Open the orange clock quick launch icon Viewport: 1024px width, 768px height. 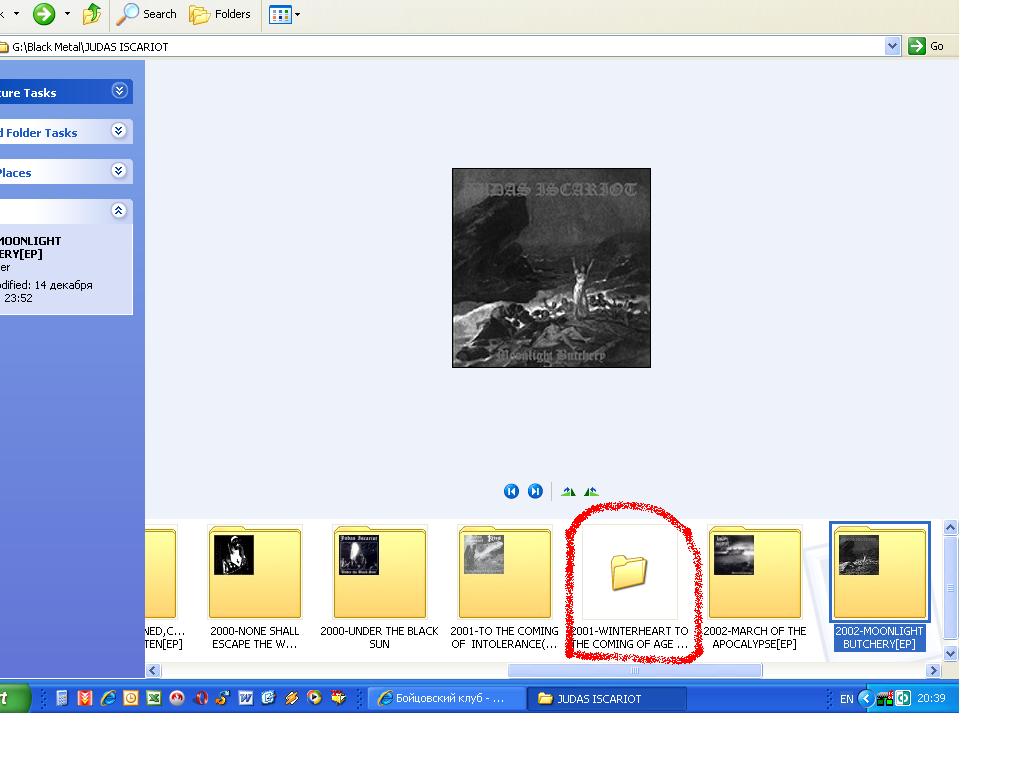click(x=131, y=698)
